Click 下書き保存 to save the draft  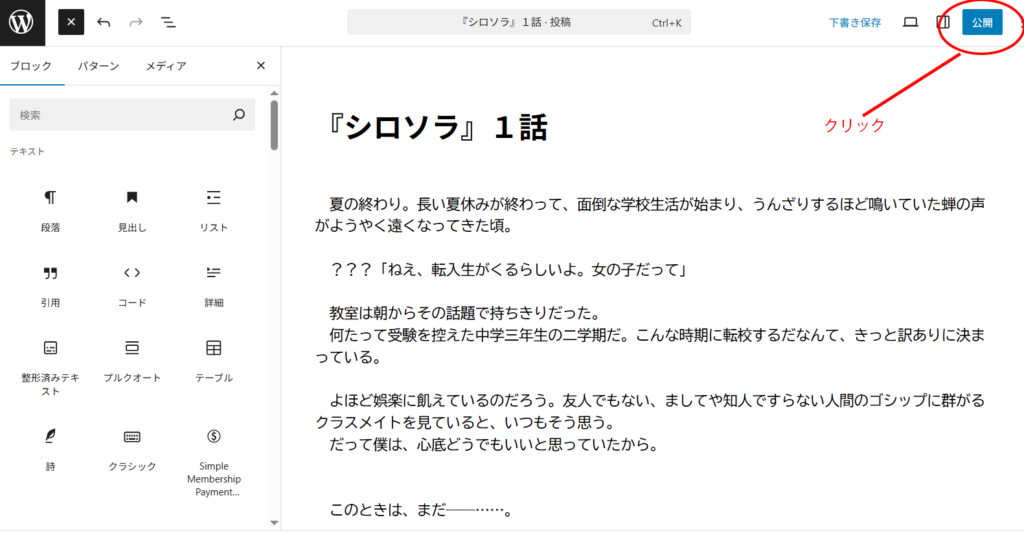coord(855,23)
